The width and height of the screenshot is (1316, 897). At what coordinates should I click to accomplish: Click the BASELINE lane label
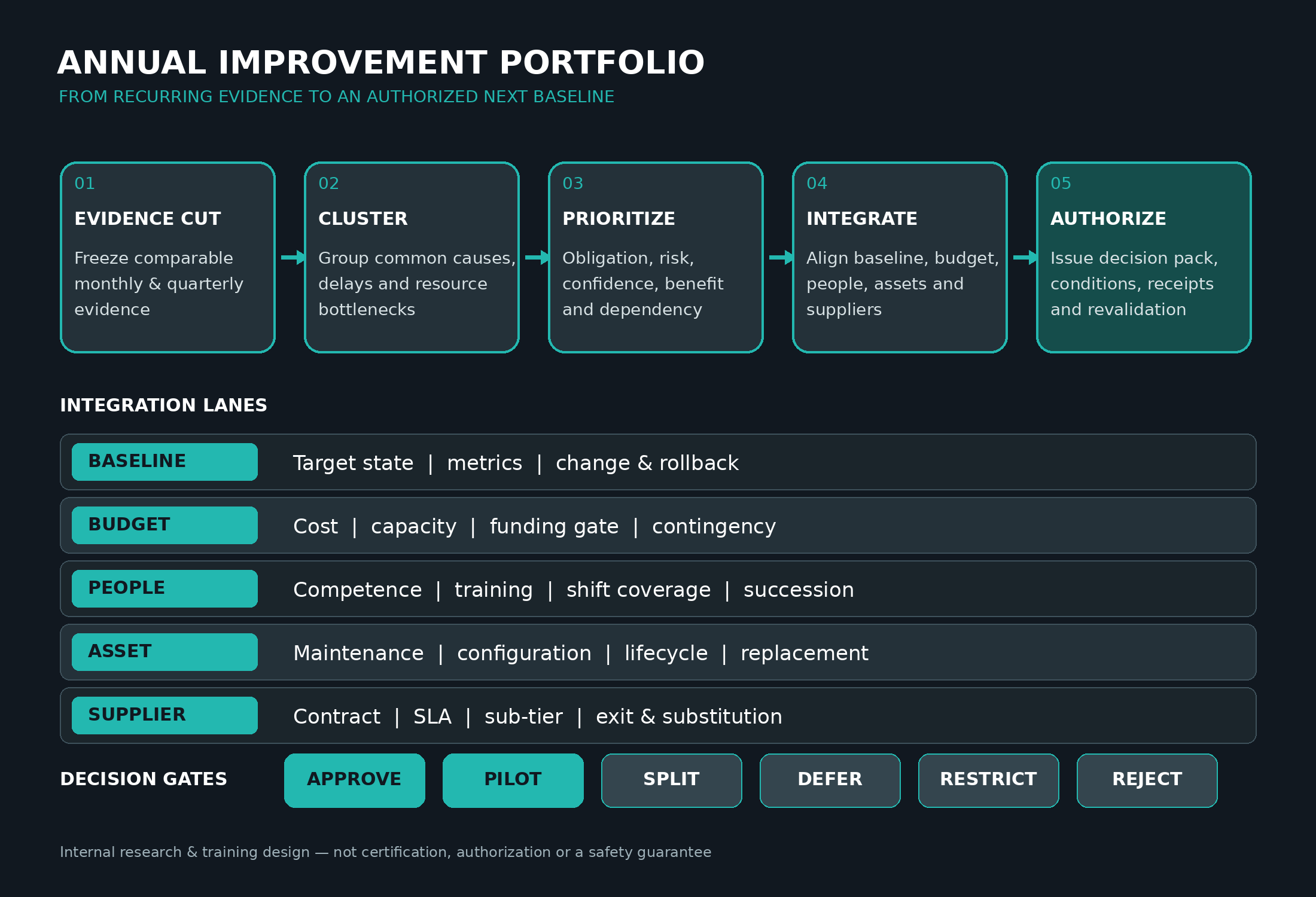[164, 462]
